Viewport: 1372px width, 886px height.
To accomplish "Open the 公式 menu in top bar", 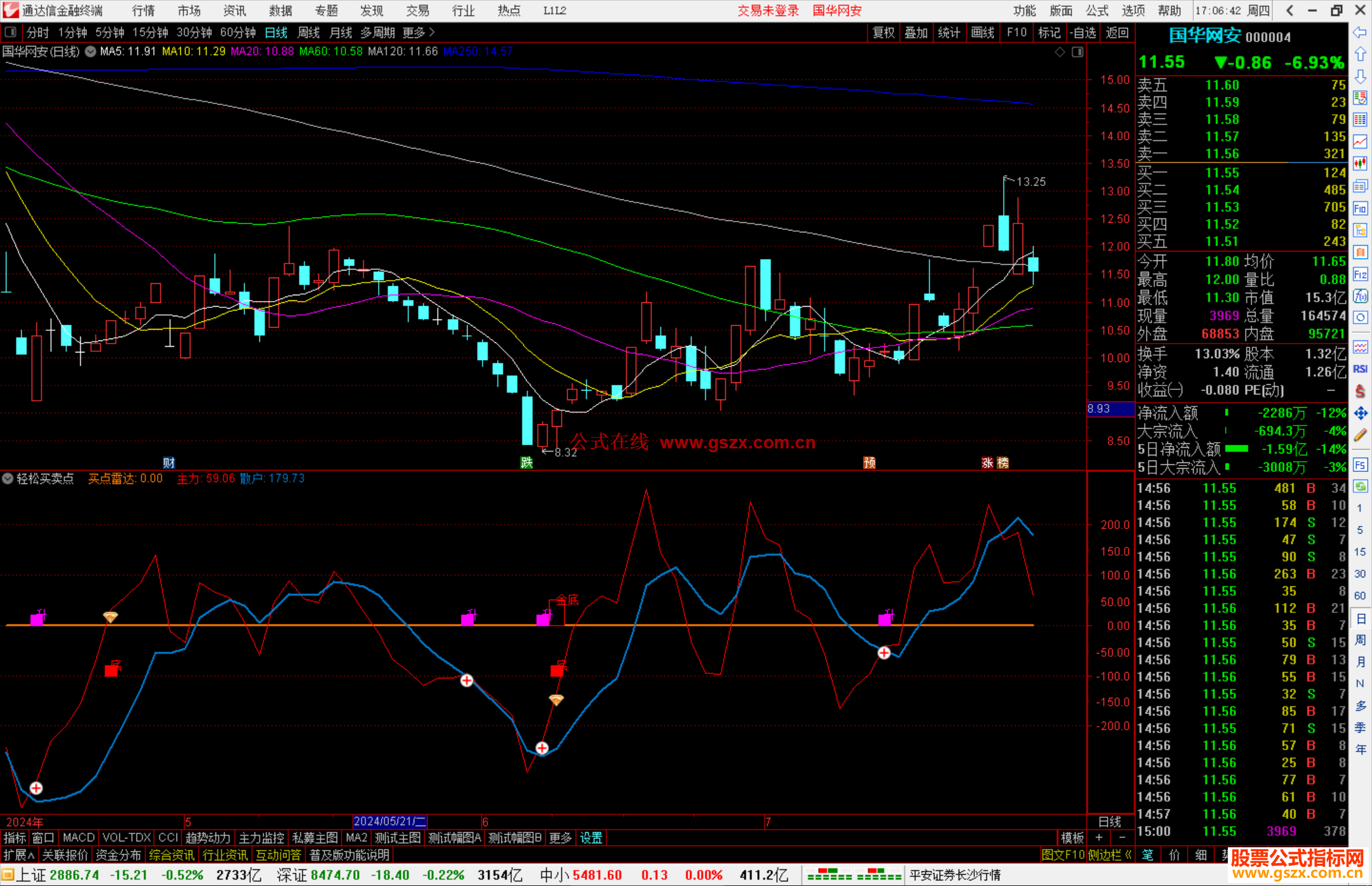I will (x=1096, y=11).
